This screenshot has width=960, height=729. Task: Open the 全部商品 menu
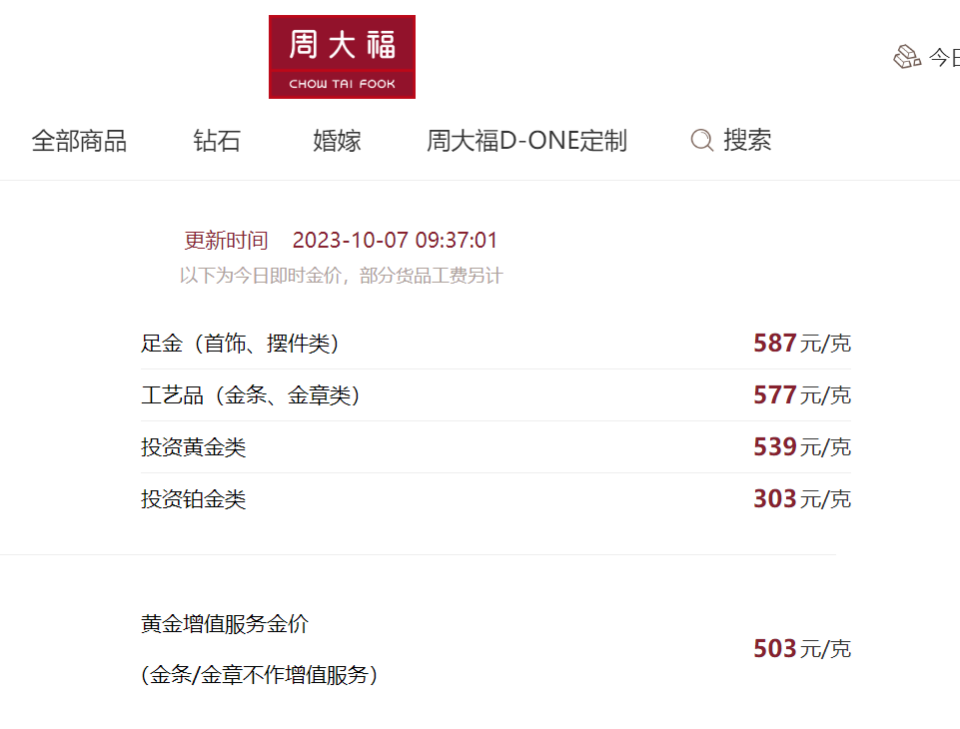(x=79, y=141)
